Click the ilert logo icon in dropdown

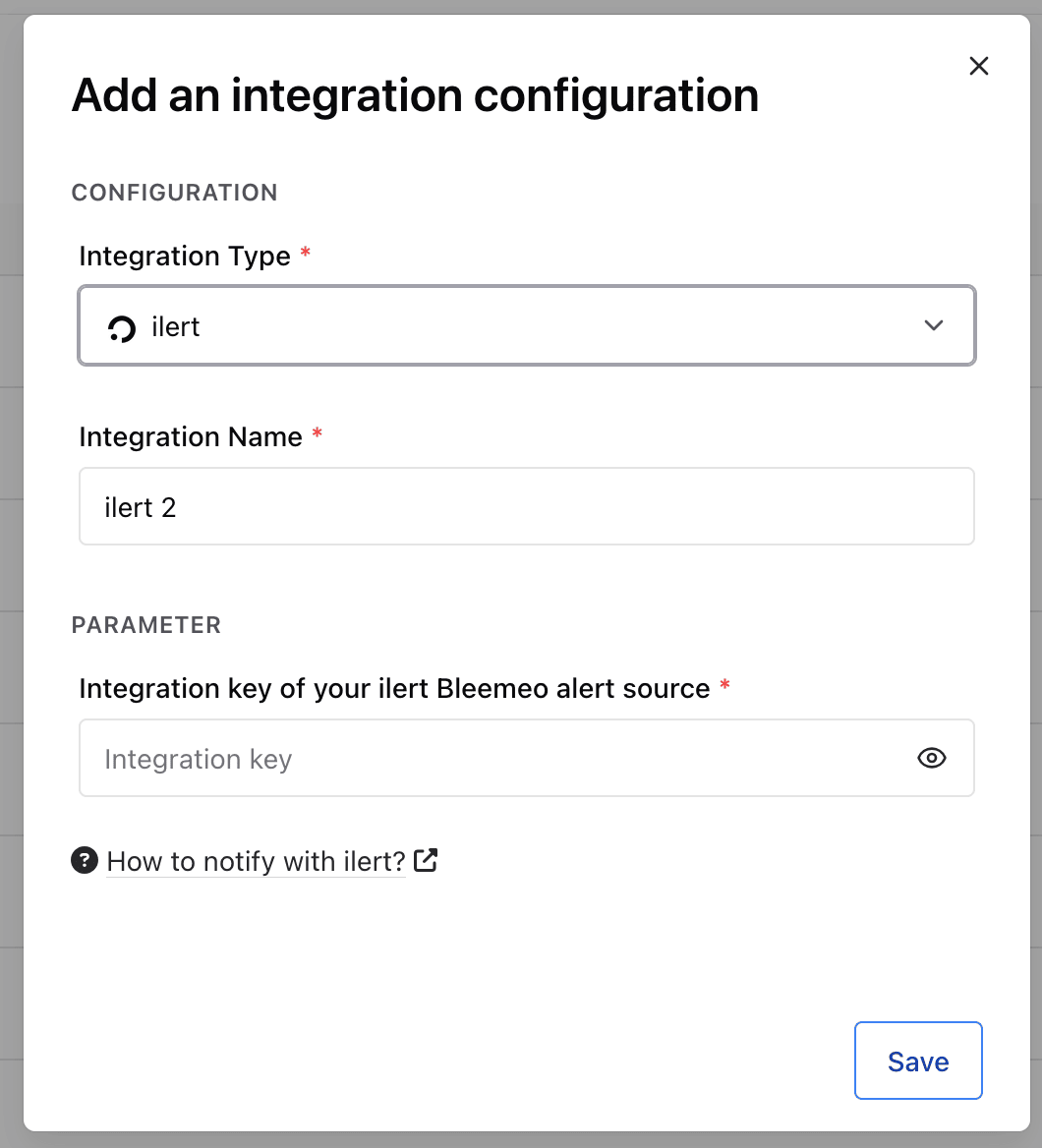(x=122, y=328)
